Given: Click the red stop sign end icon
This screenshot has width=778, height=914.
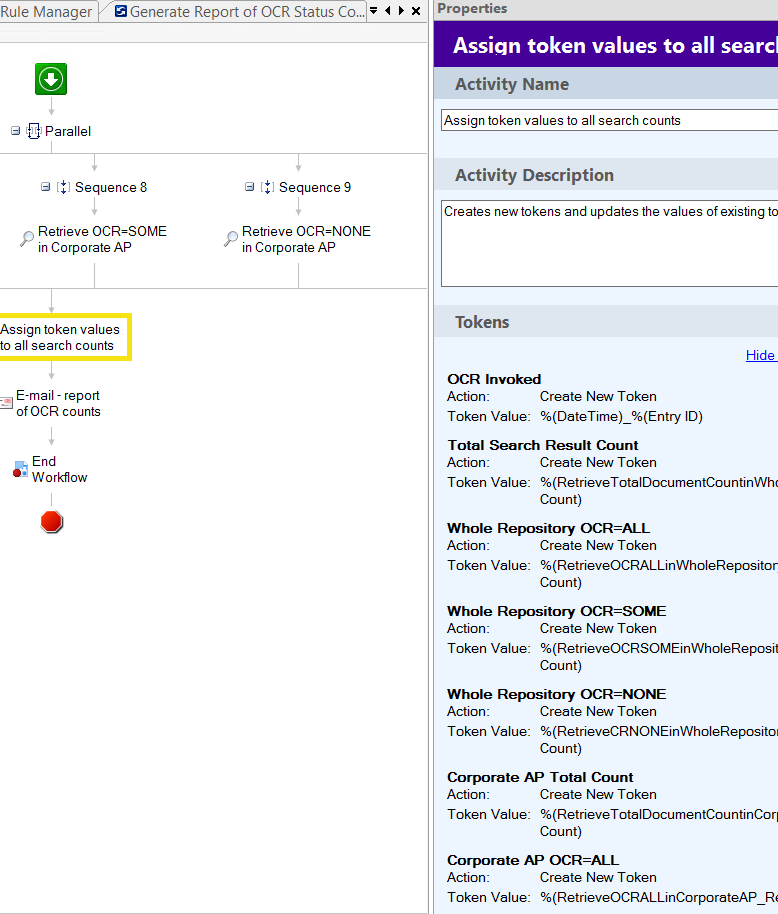Looking at the screenshot, I should click(x=52, y=522).
